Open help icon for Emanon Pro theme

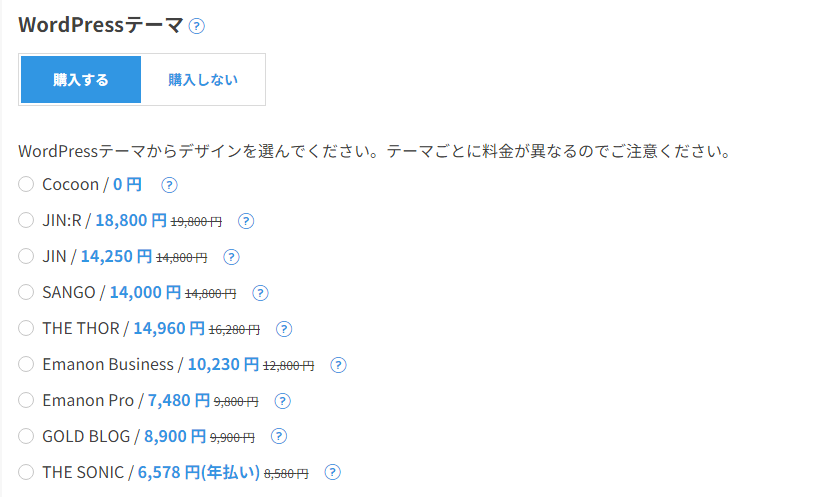pyautogui.click(x=282, y=401)
